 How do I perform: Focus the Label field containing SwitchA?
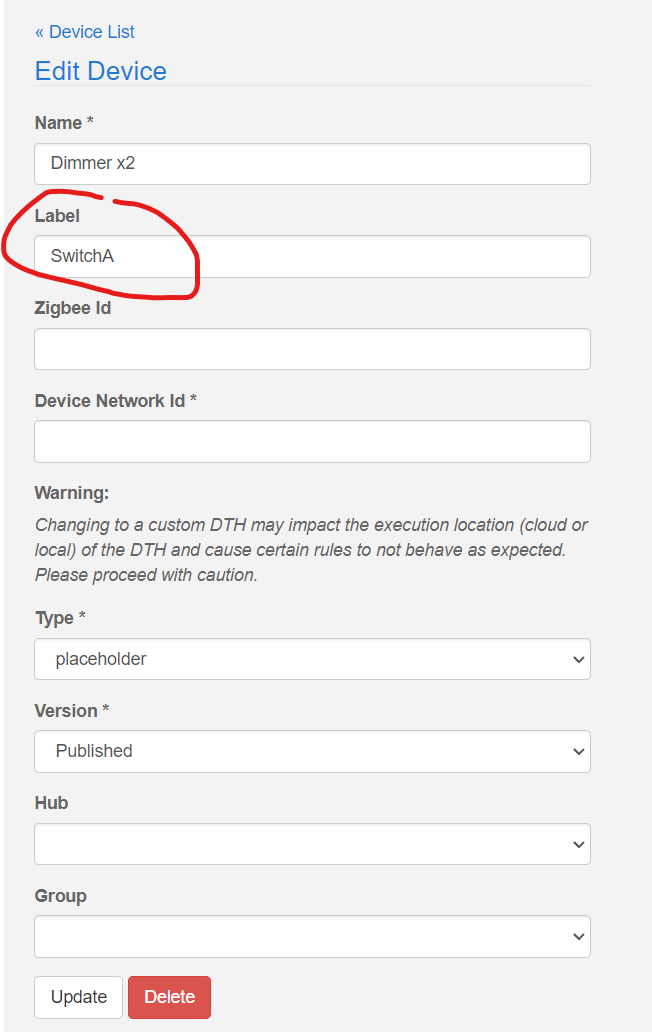coord(312,256)
